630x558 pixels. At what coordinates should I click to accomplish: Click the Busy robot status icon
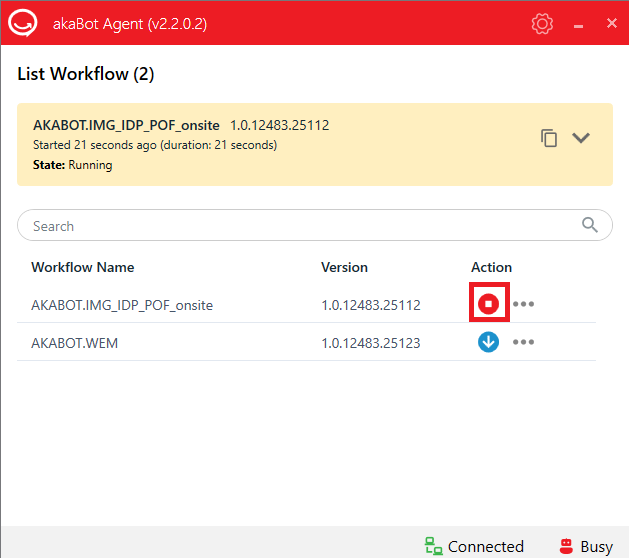[x=566, y=546]
